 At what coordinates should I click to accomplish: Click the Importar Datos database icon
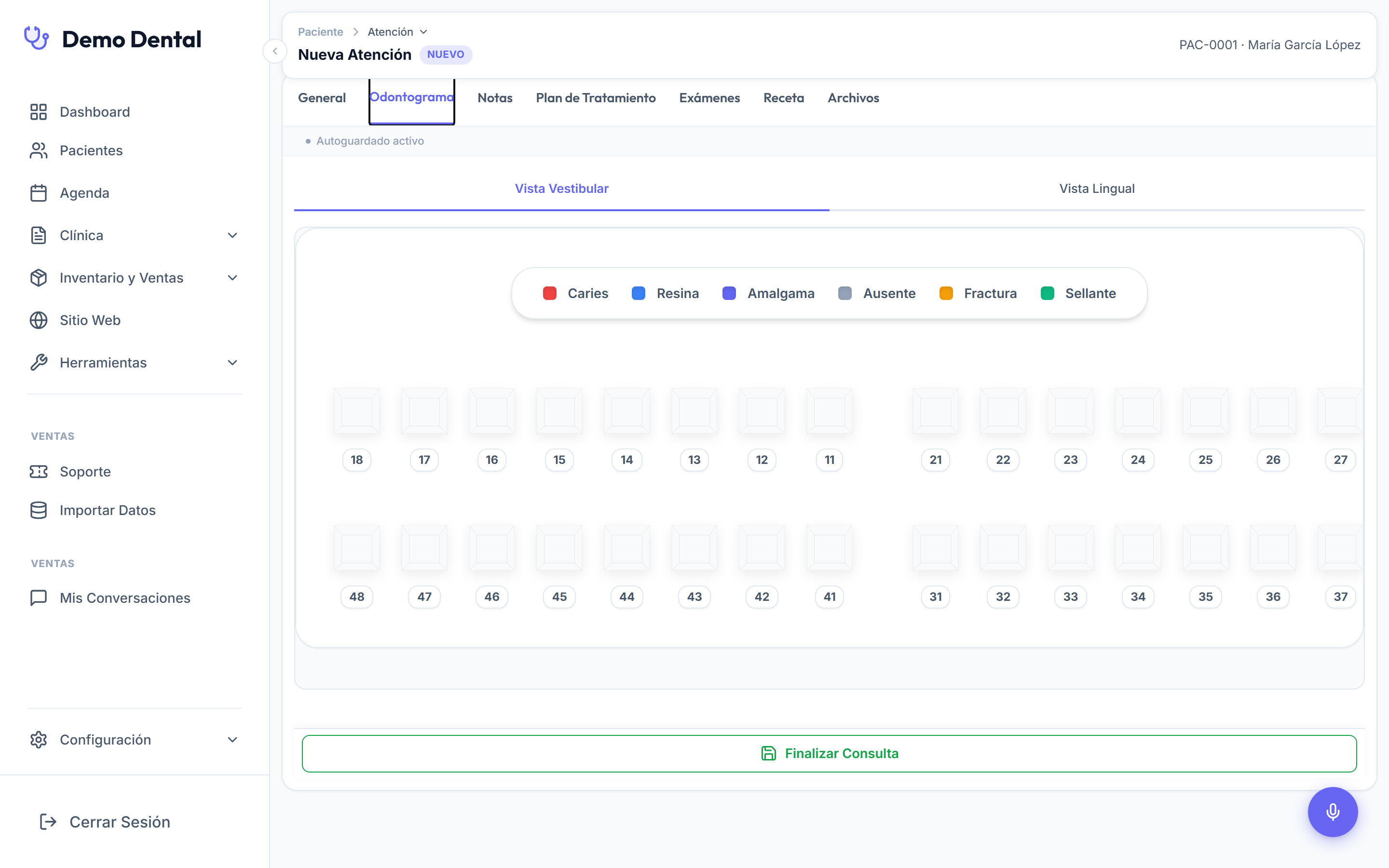point(39,510)
